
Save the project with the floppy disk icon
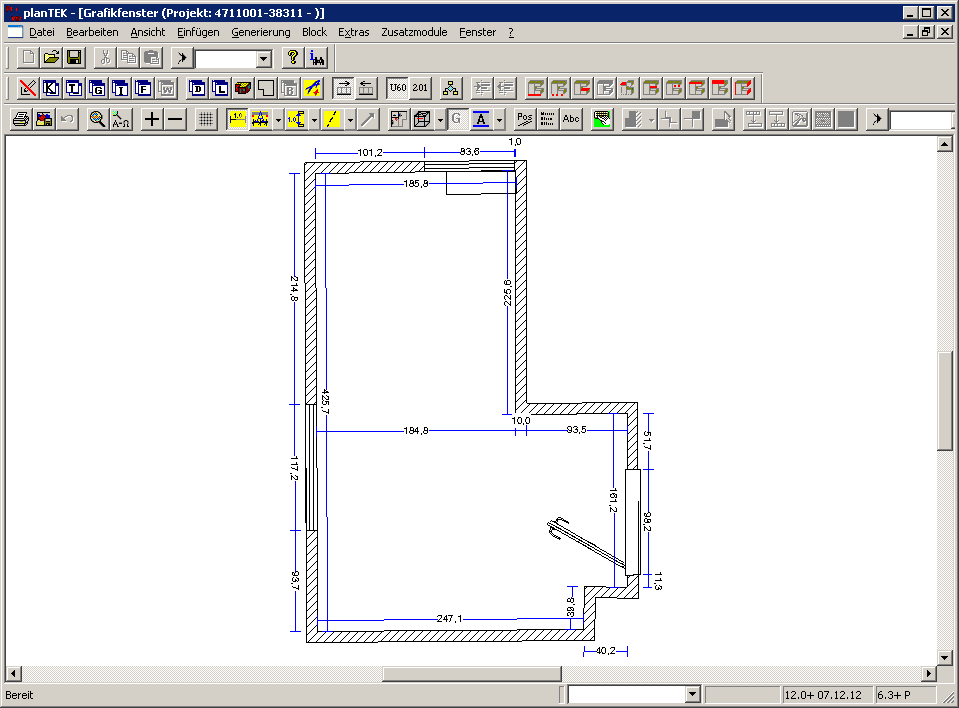click(x=74, y=58)
